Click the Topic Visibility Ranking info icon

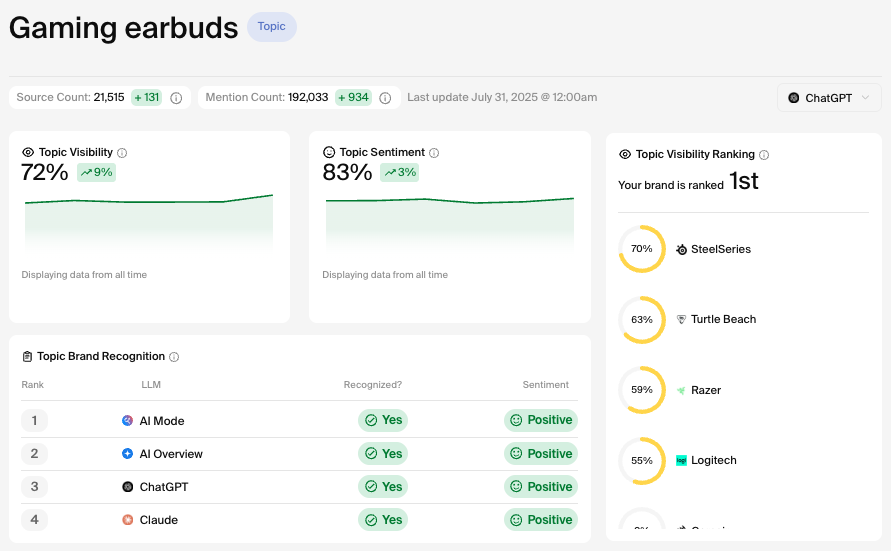point(764,155)
